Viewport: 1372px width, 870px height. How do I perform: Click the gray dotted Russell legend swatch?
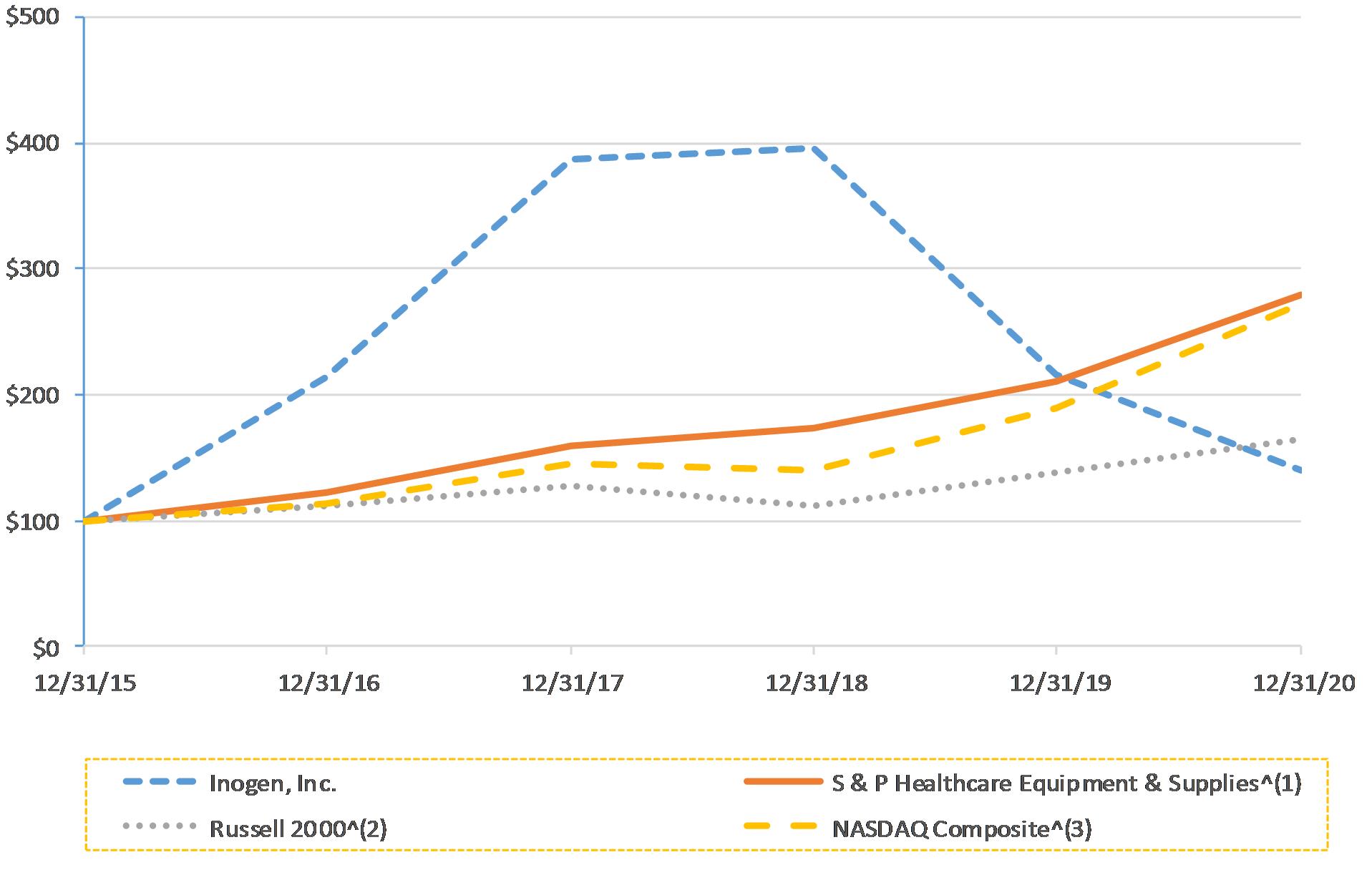click(x=160, y=826)
